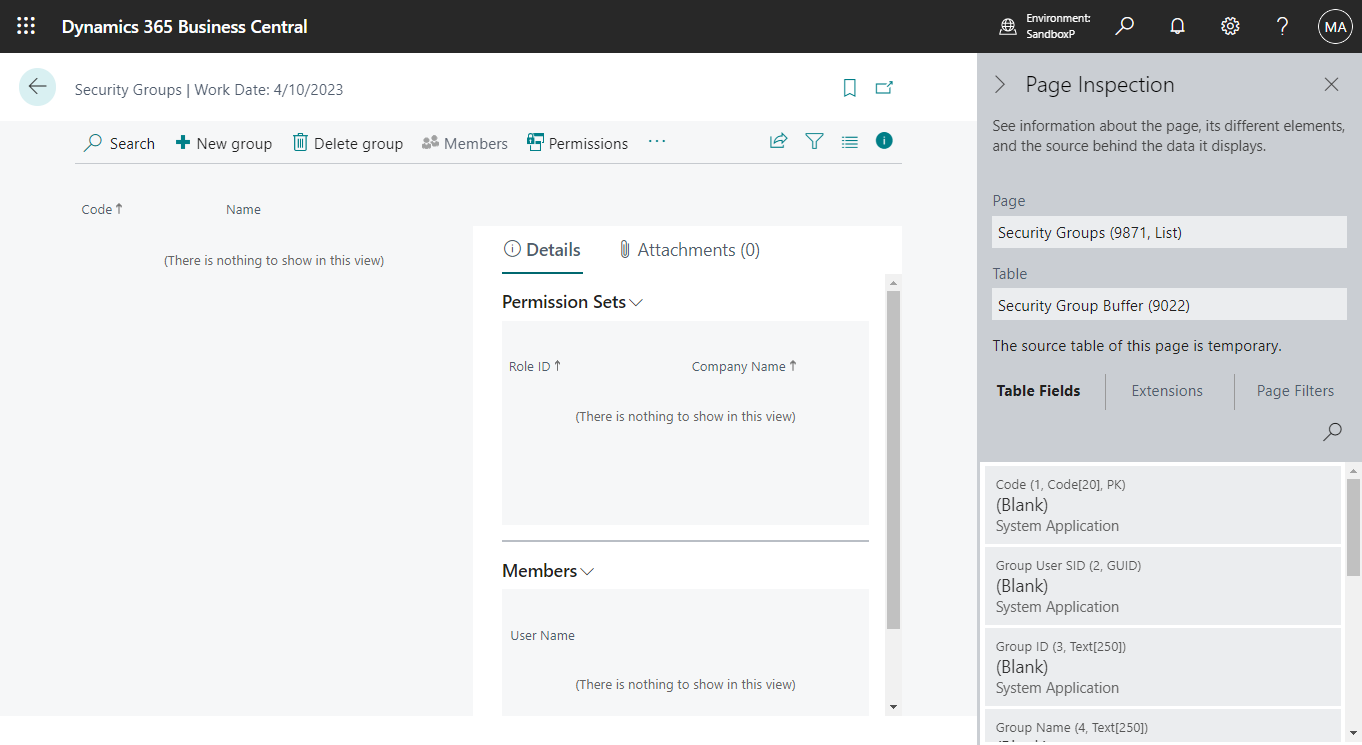Switch to the Extensions tab
This screenshot has height=745, width=1362.
click(1167, 391)
